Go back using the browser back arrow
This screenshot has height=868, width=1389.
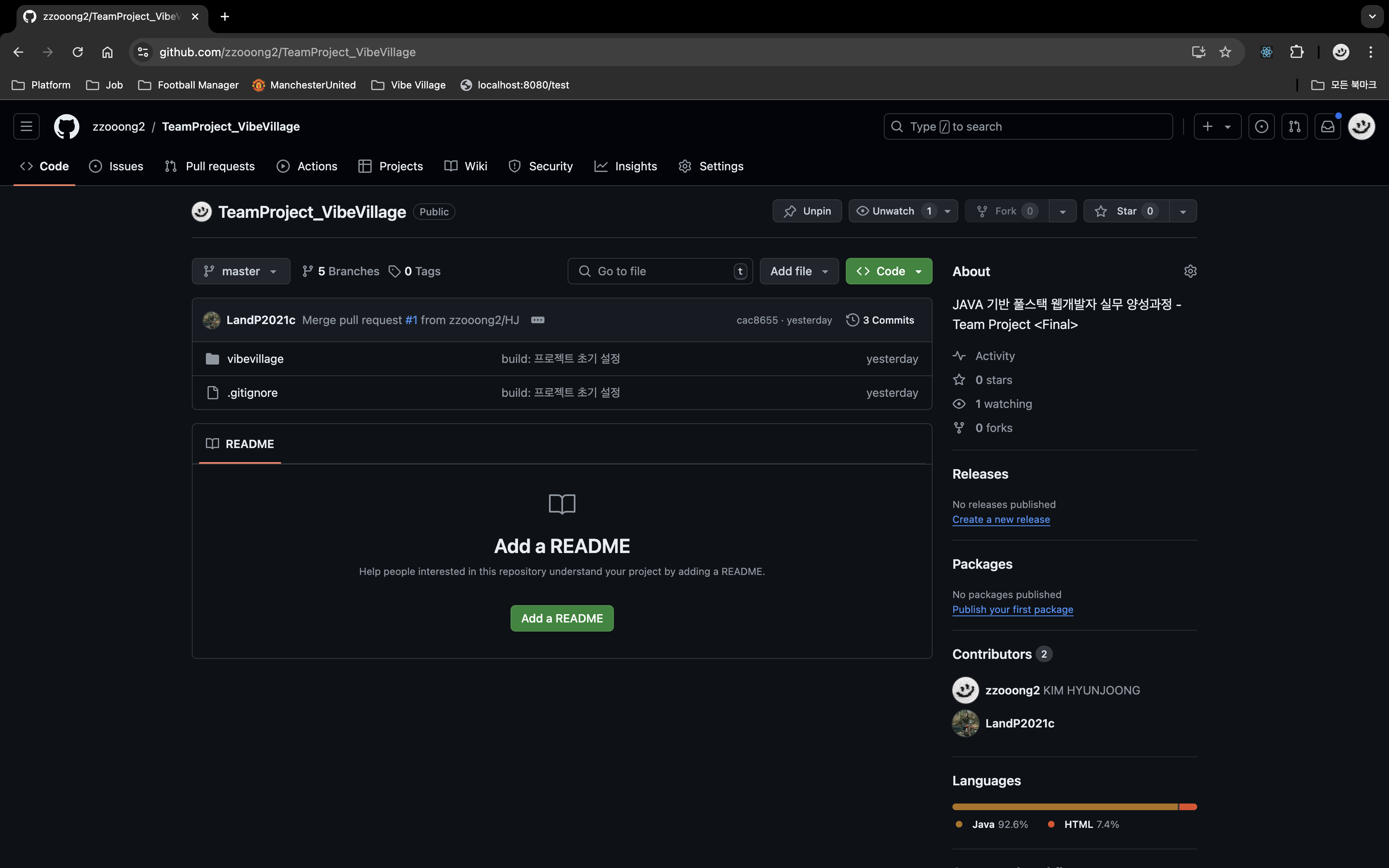pos(18,52)
